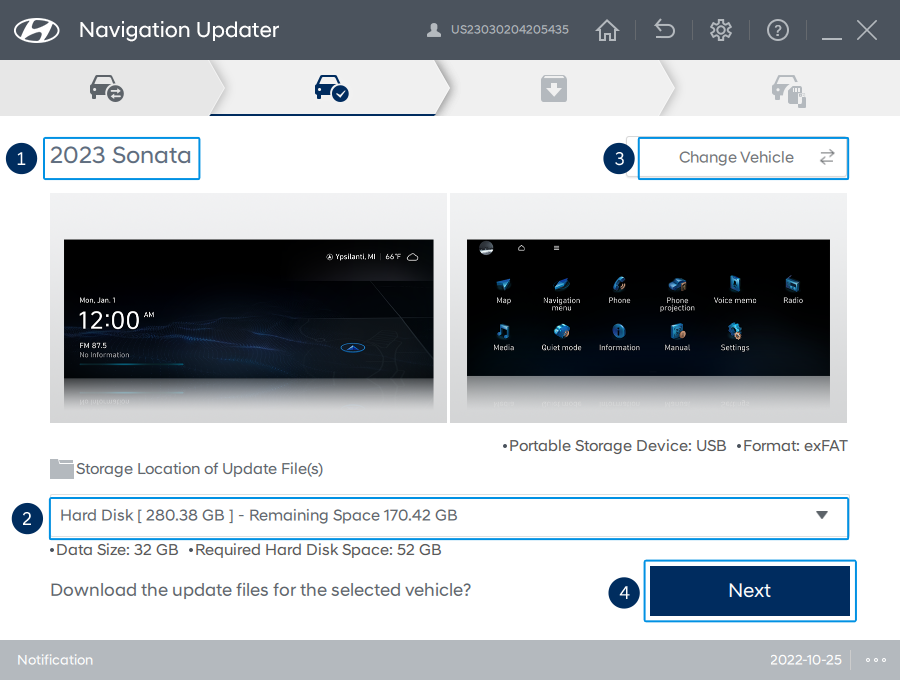The width and height of the screenshot is (900, 680).
Task: Click the swap arrows on Change Vehicle
Action: point(827,157)
